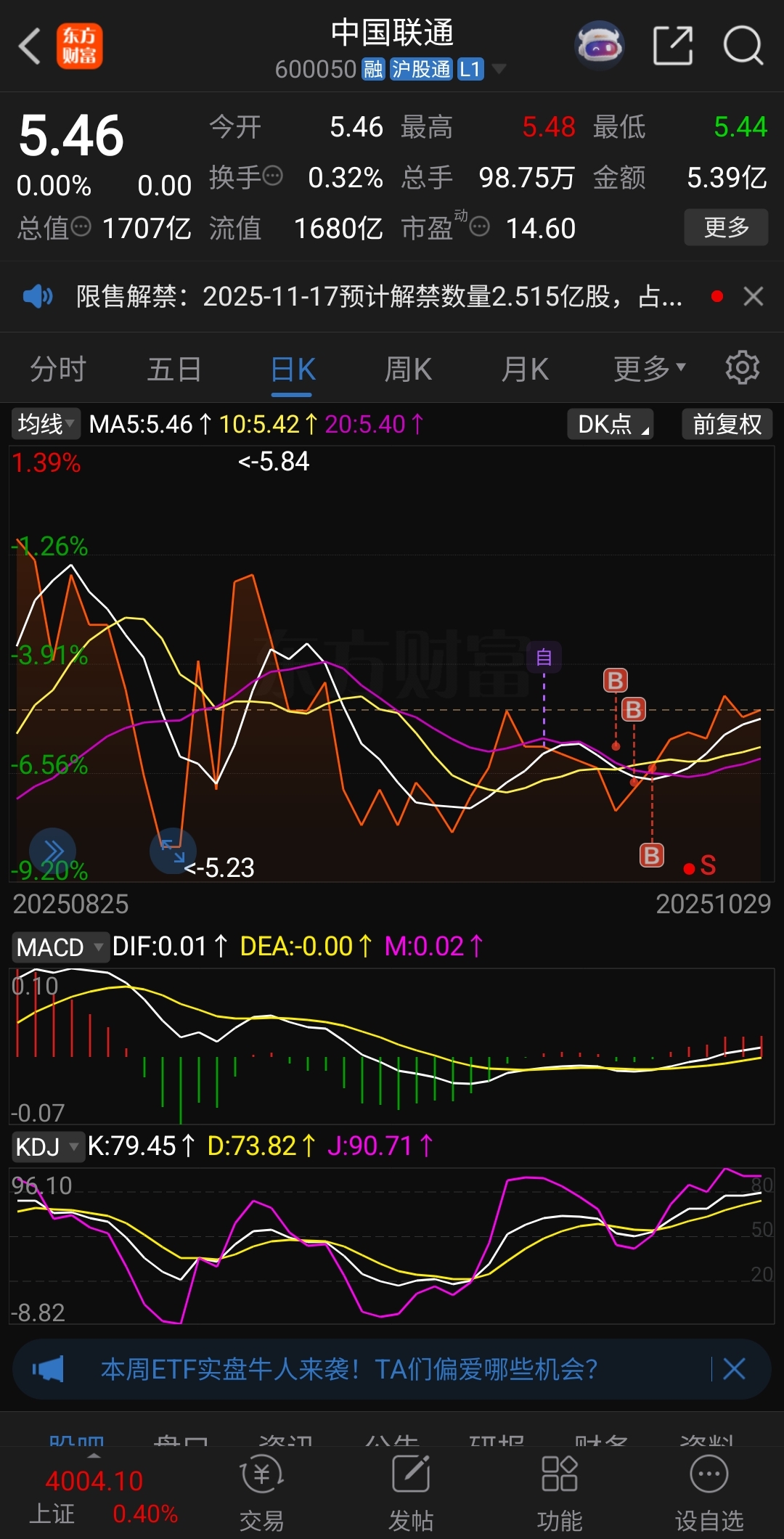Select the 日K tab
Screen dimensions: 784x1539
click(292, 369)
